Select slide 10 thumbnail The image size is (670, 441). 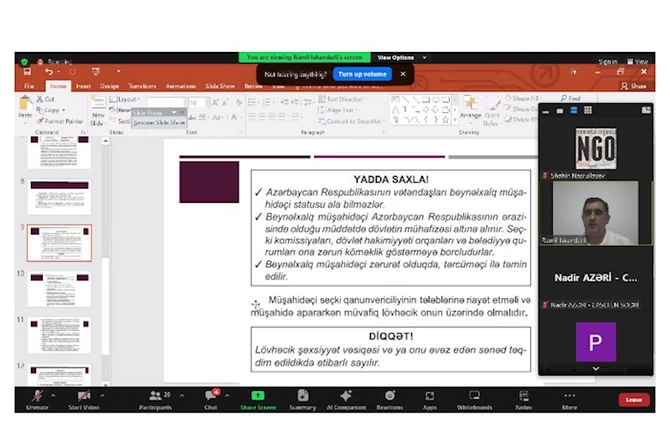pos(59,289)
